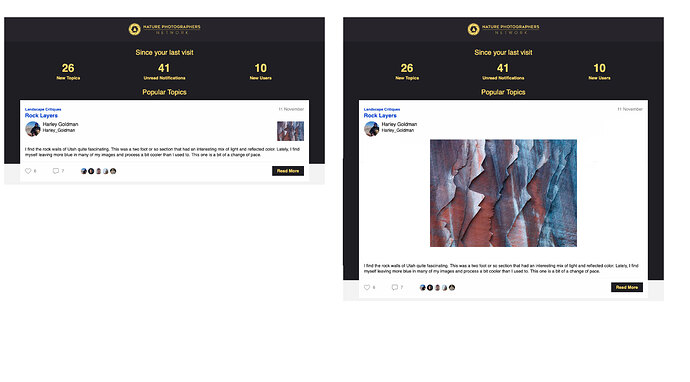The height and width of the screenshot is (382, 690).
Task: Click comment bubble icon in small-thumbnail email
Action: click(x=56, y=171)
